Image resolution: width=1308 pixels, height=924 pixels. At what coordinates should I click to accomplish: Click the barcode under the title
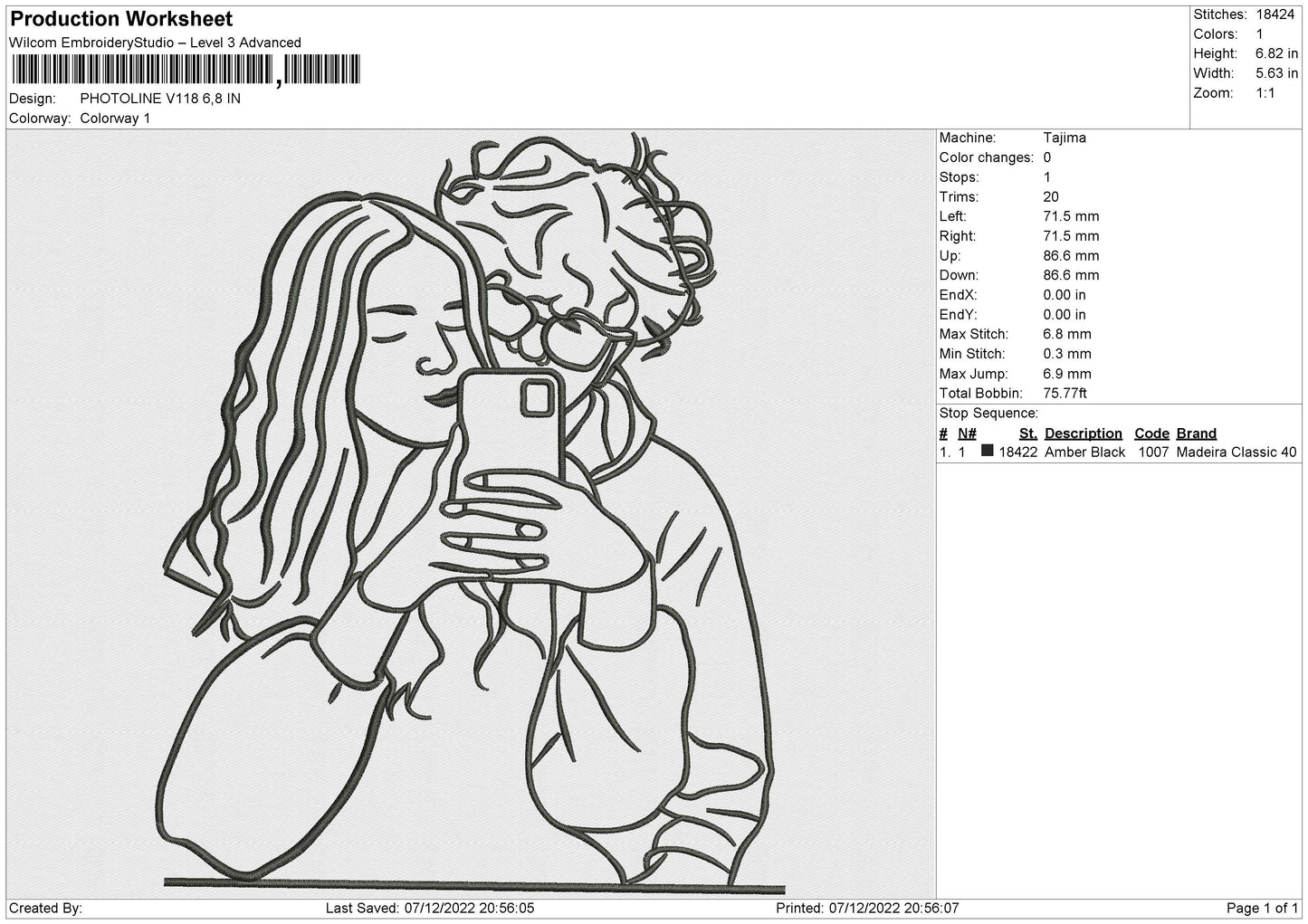tap(186, 70)
